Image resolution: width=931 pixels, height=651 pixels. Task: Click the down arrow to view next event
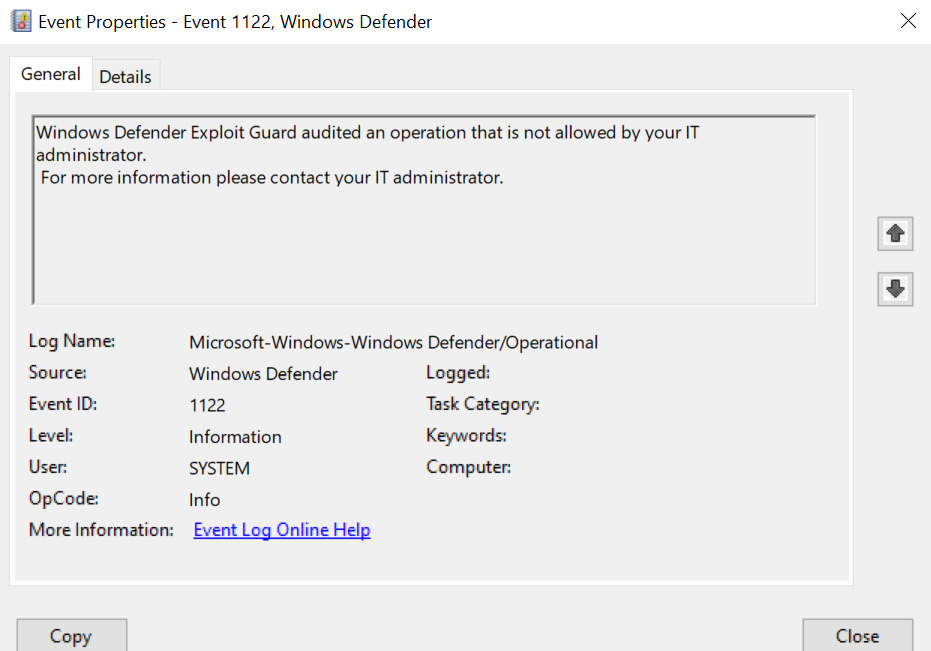(895, 289)
